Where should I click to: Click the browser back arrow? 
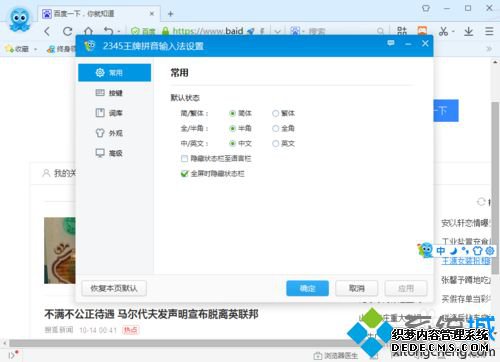47,31
